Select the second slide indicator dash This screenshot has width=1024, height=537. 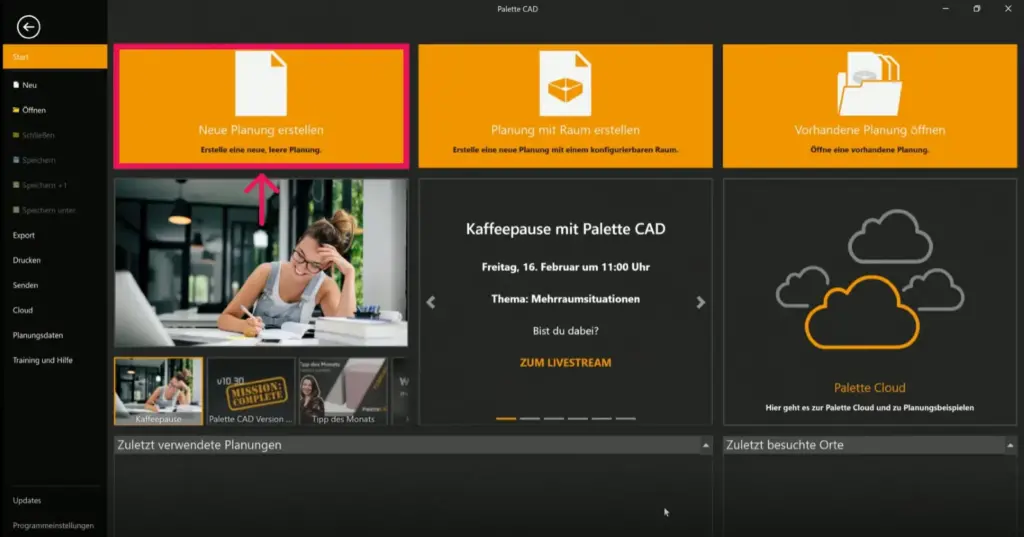[530, 418]
